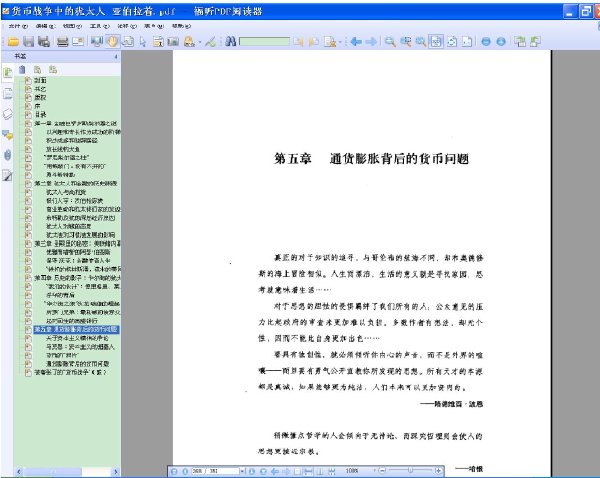The width and height of the screenshot is (600, 478).
Task: Adjust the zoom slider in bottom bar
Action: 411,470
